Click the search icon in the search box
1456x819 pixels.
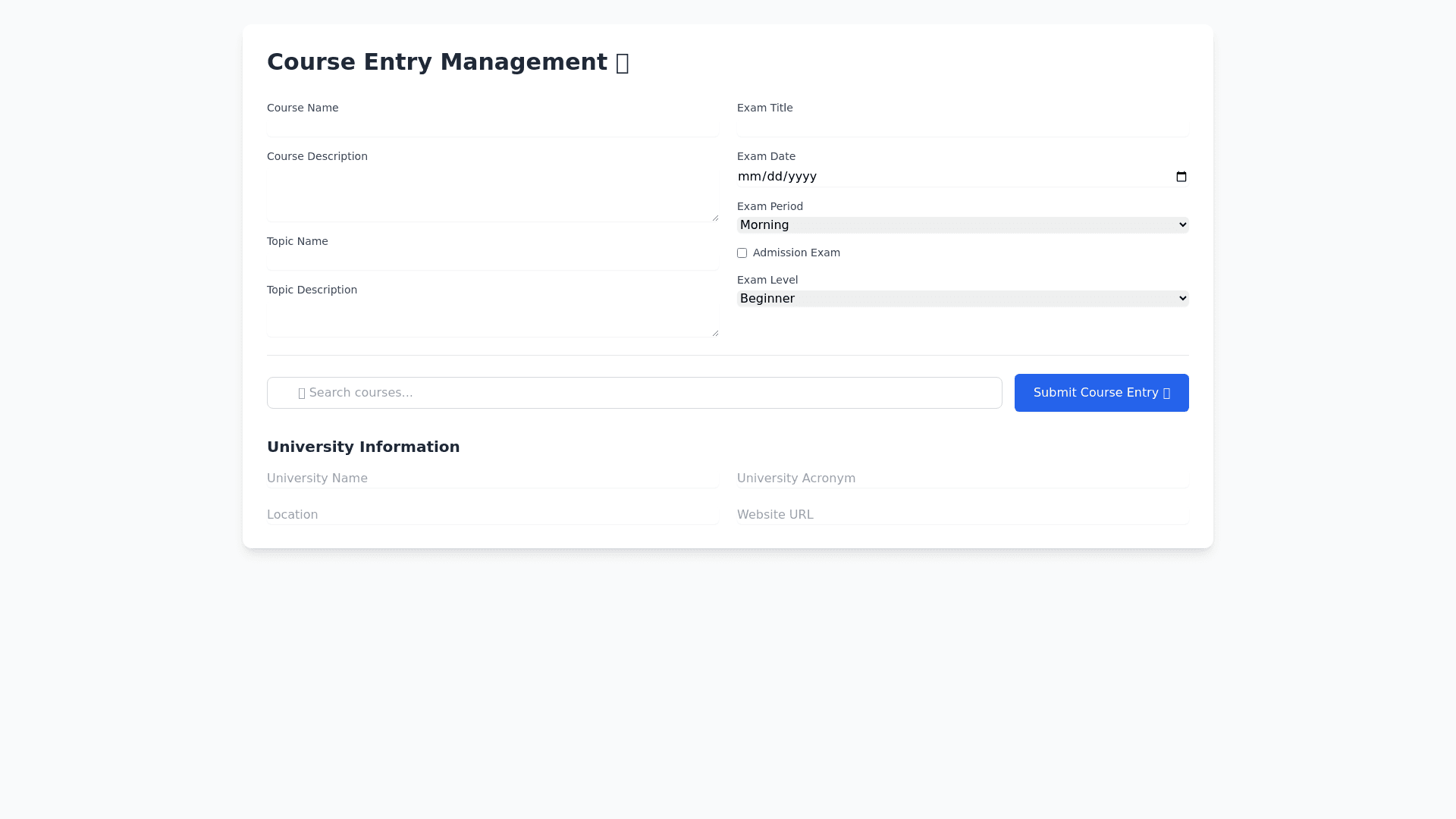[302, 393]
